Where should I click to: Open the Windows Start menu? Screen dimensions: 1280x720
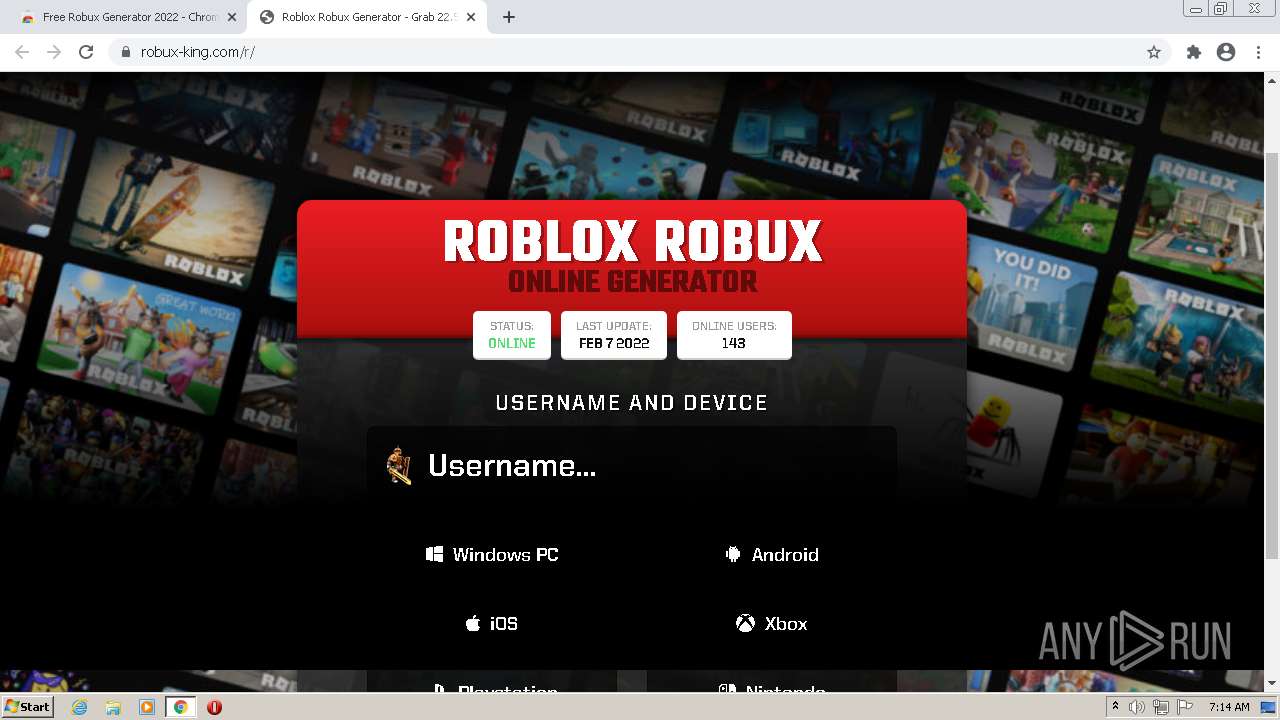pyautogui.click(x=28, y=706)
